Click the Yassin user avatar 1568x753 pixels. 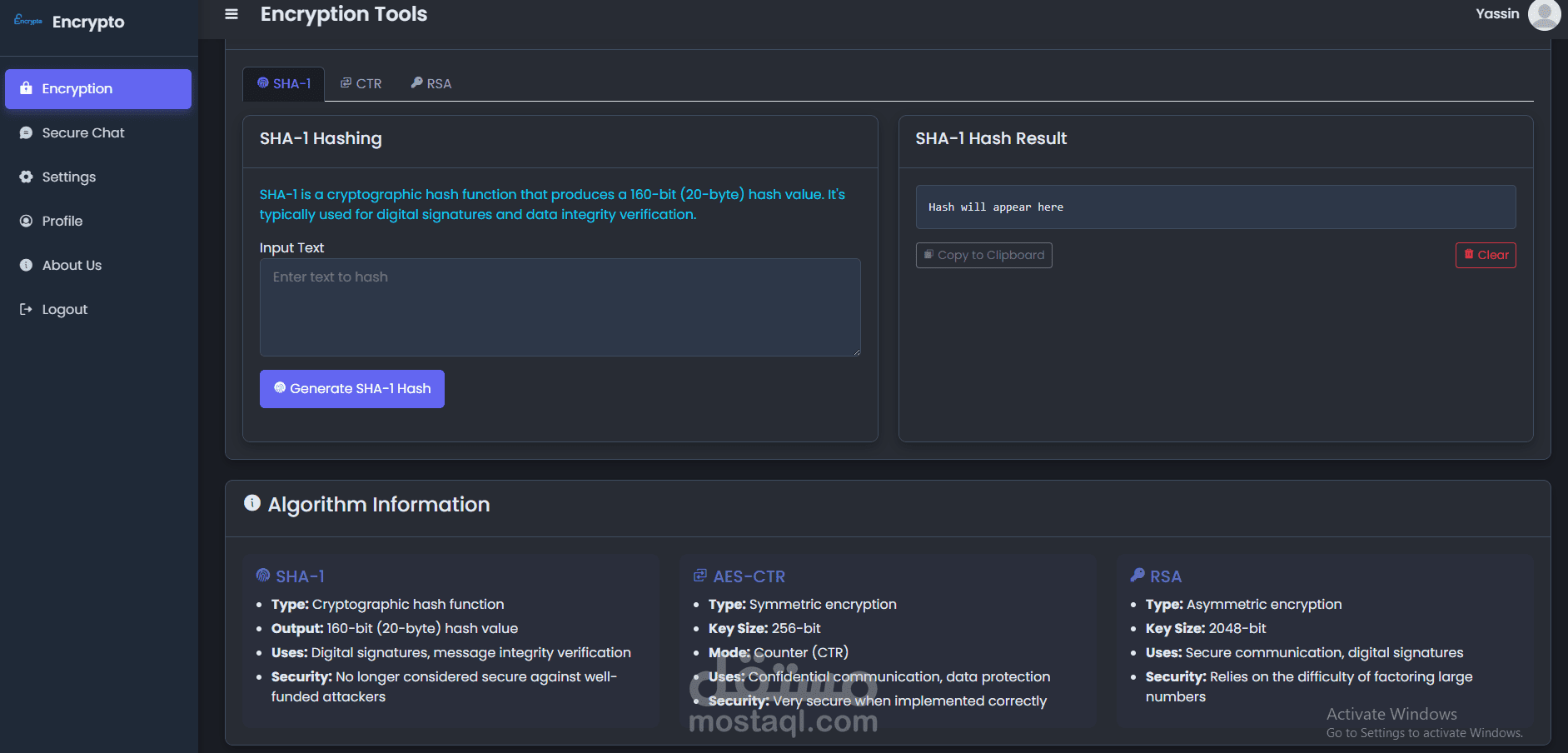[x=1544, y=14]
